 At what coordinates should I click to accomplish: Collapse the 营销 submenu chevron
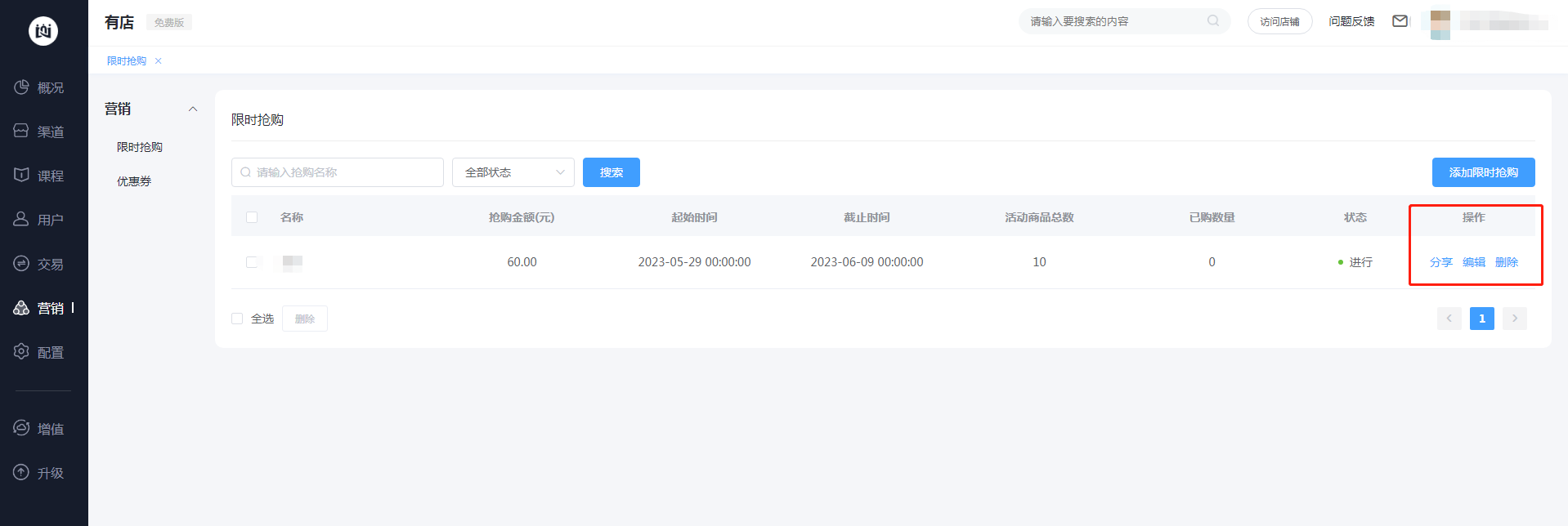coord(193,109)
